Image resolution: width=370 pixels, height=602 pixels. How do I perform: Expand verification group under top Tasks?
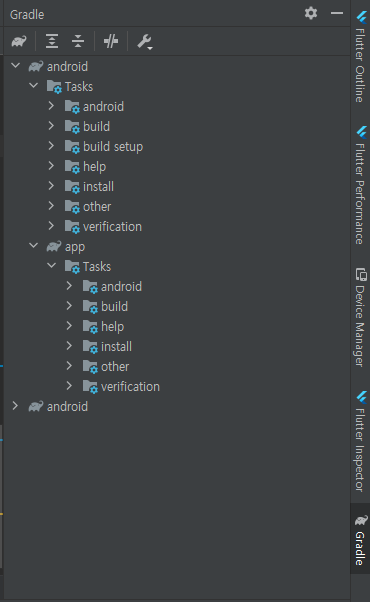(x=51, y=226)
